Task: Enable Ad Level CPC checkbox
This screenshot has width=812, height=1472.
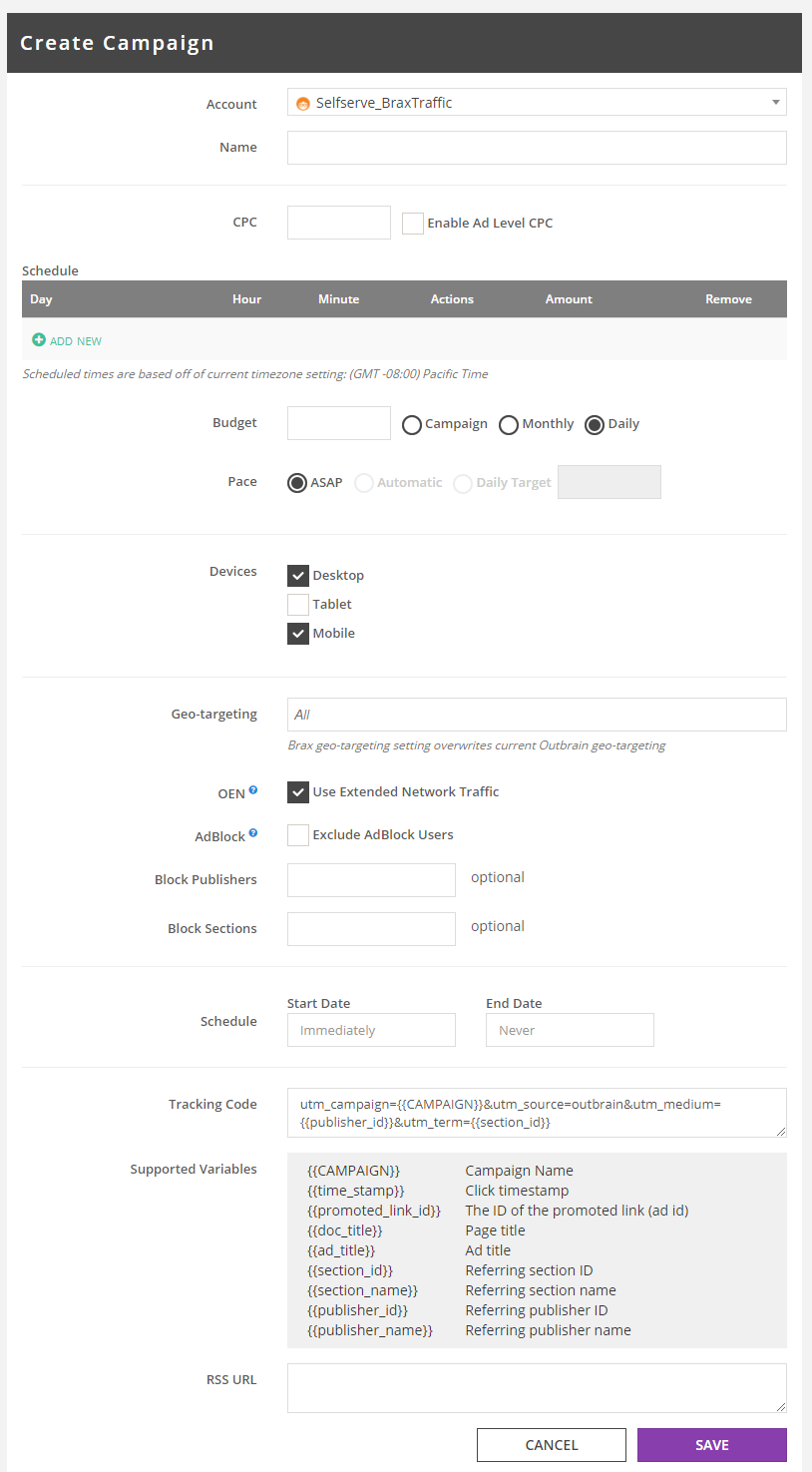Action: 413,223
